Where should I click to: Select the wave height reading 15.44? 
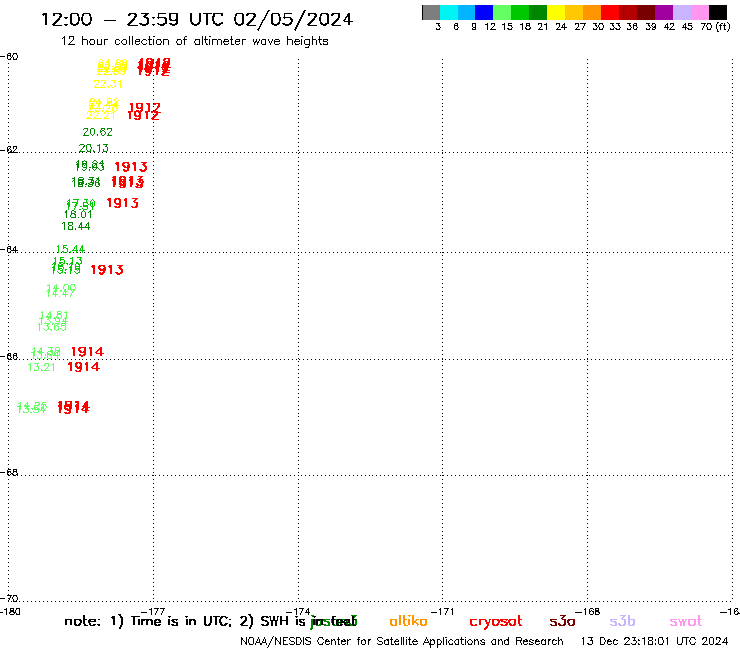click(70, 249)
